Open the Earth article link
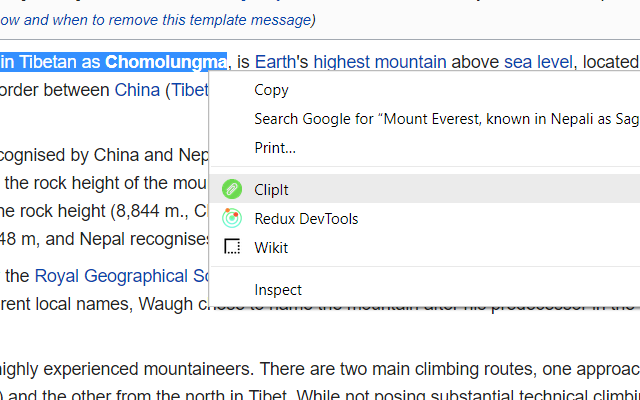 (275, 62)
